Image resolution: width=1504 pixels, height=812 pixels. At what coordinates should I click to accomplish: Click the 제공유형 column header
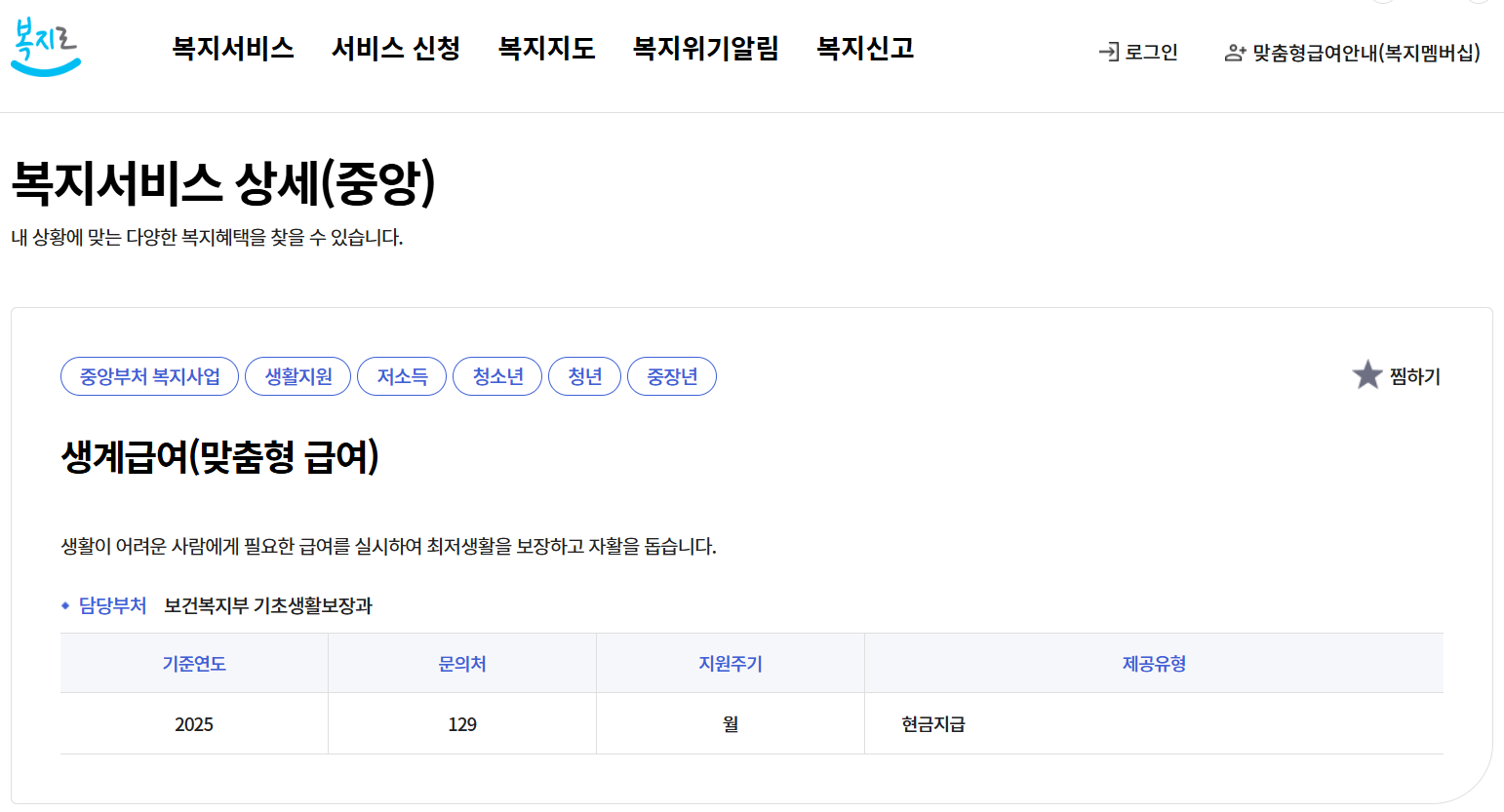(1154, 664)
